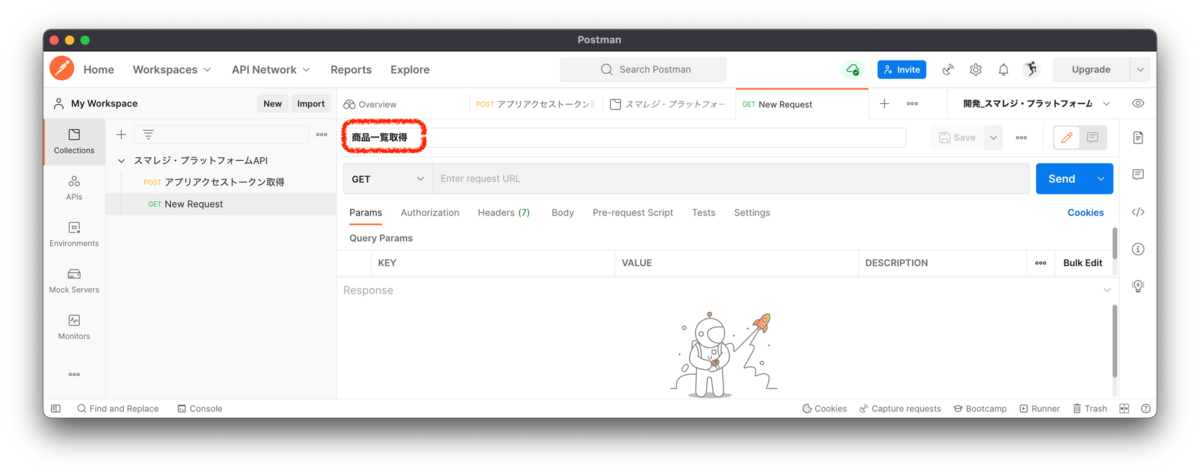Open the Trash
Screen dimensions: 1200x475
click(1090, 408)
